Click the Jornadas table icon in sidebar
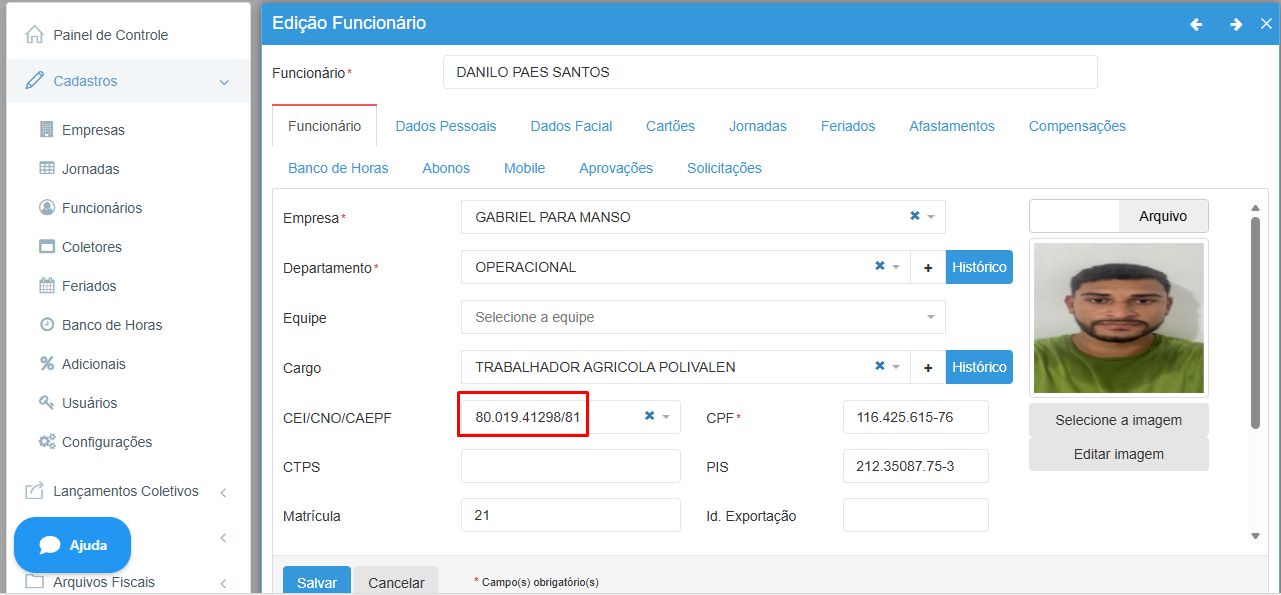Viewport: 1281px width, 595px height. click(x=46, y=169)
